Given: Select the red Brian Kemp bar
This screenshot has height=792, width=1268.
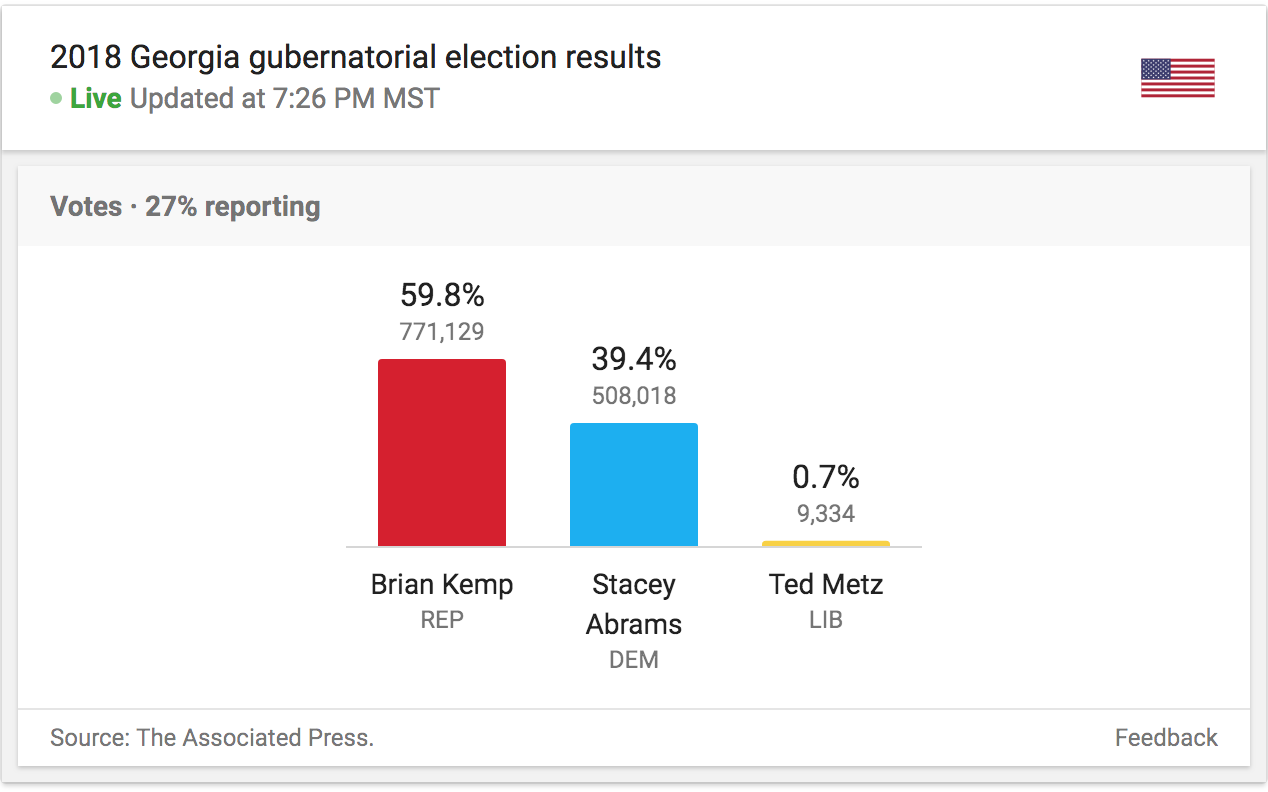Looking at the screenshot, I should coord(442,452).
